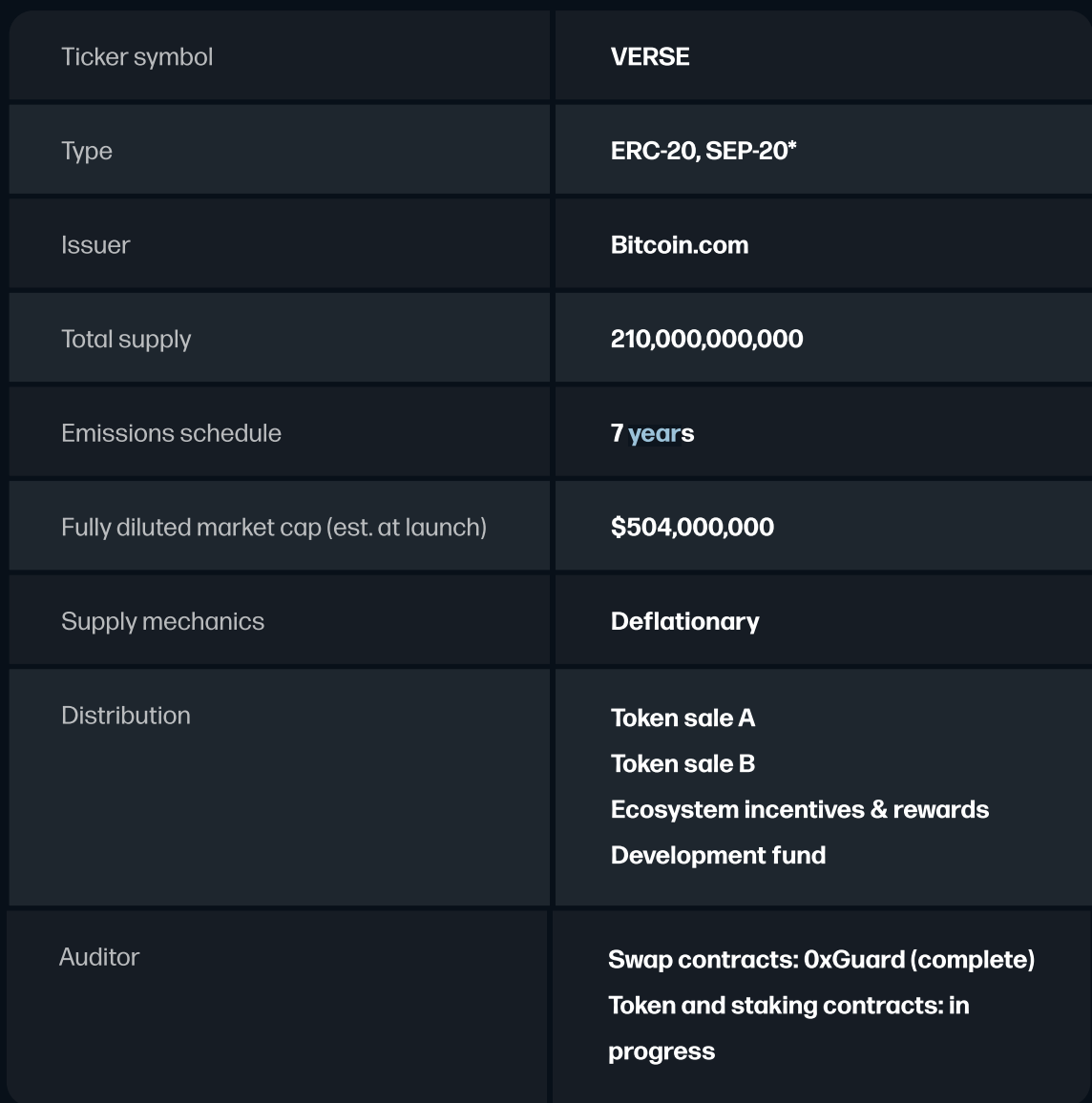Click the Bitcoin.com issuer text
Screen dimensions: 1092x1103
click(x=680, y=245)
